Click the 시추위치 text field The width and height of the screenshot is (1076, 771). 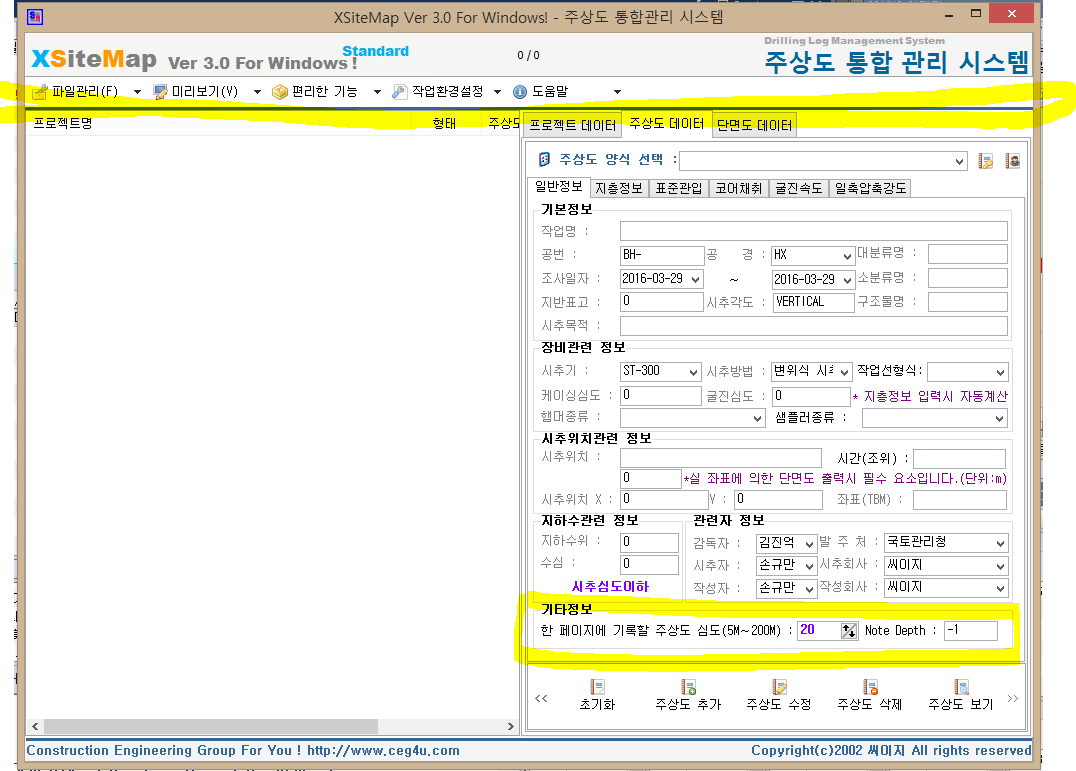point(721,458)
